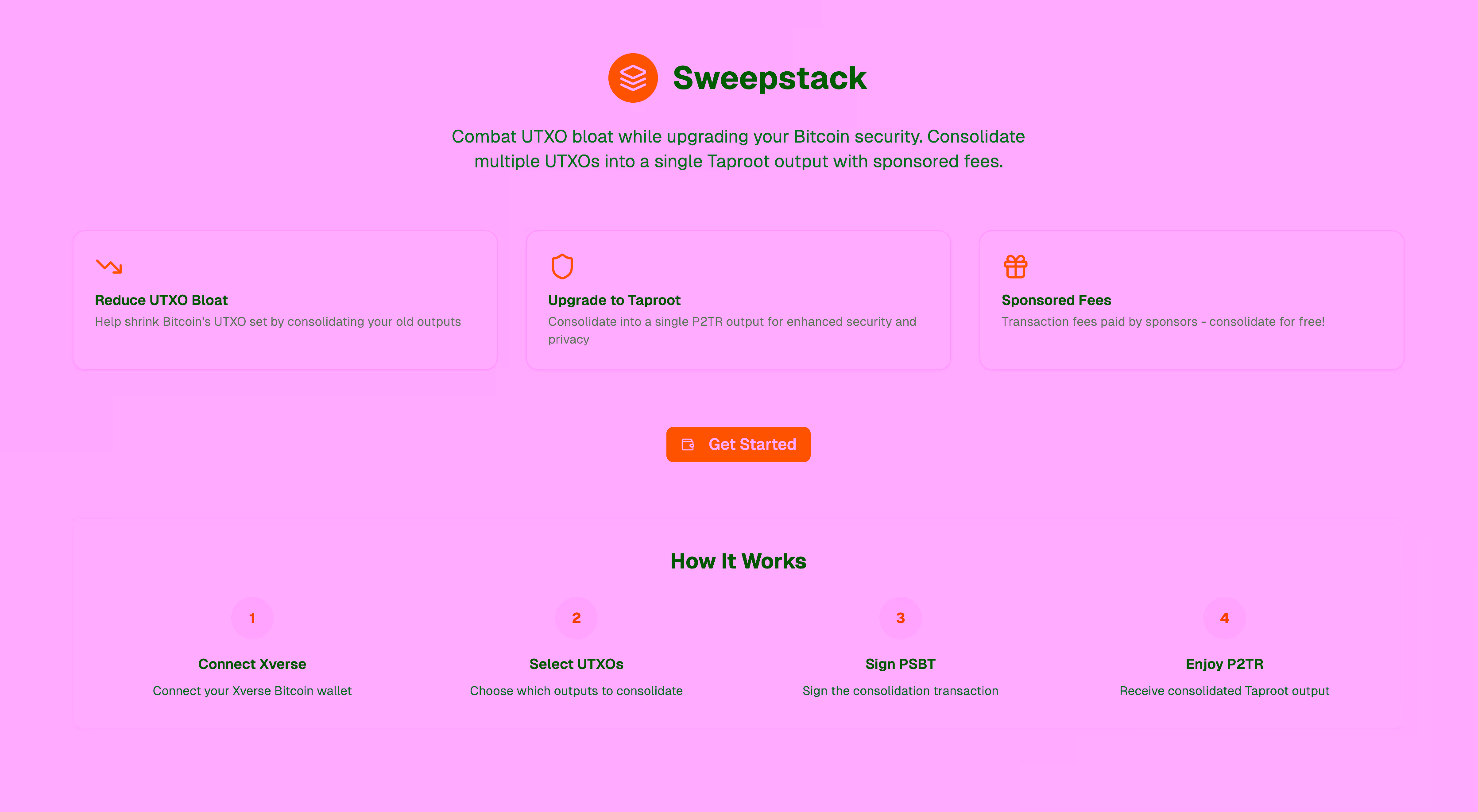
Task: Click the step 2 number circle
Action: click(x=576, y=618)
